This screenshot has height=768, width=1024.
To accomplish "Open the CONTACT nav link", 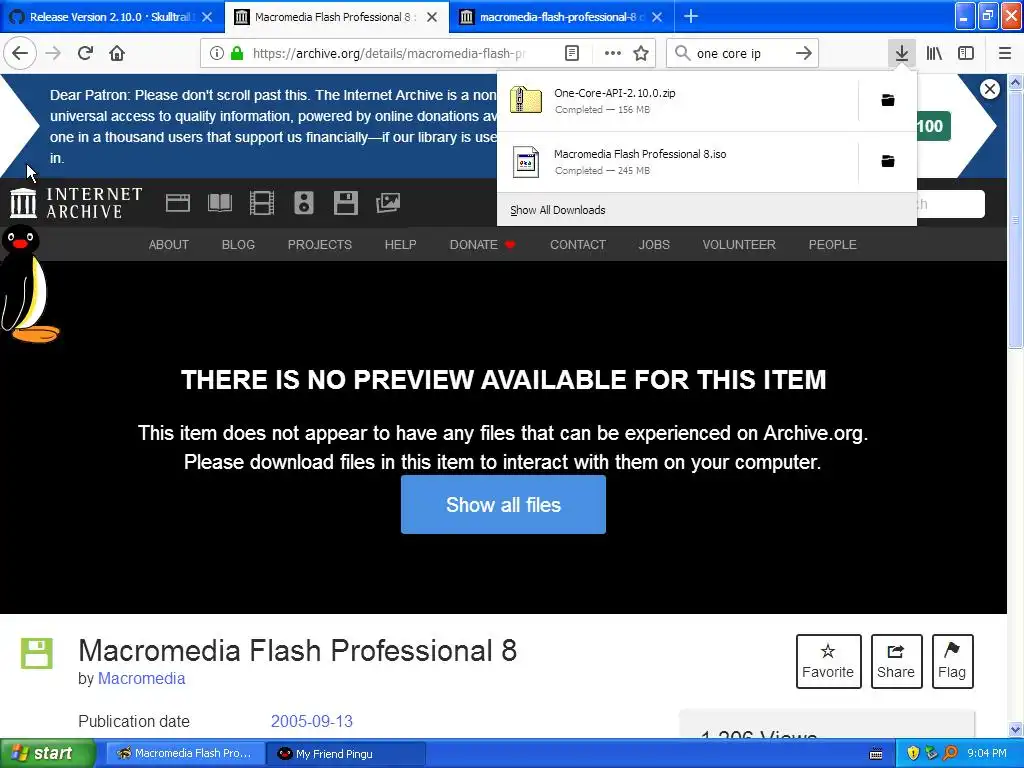I will (577, 245).
